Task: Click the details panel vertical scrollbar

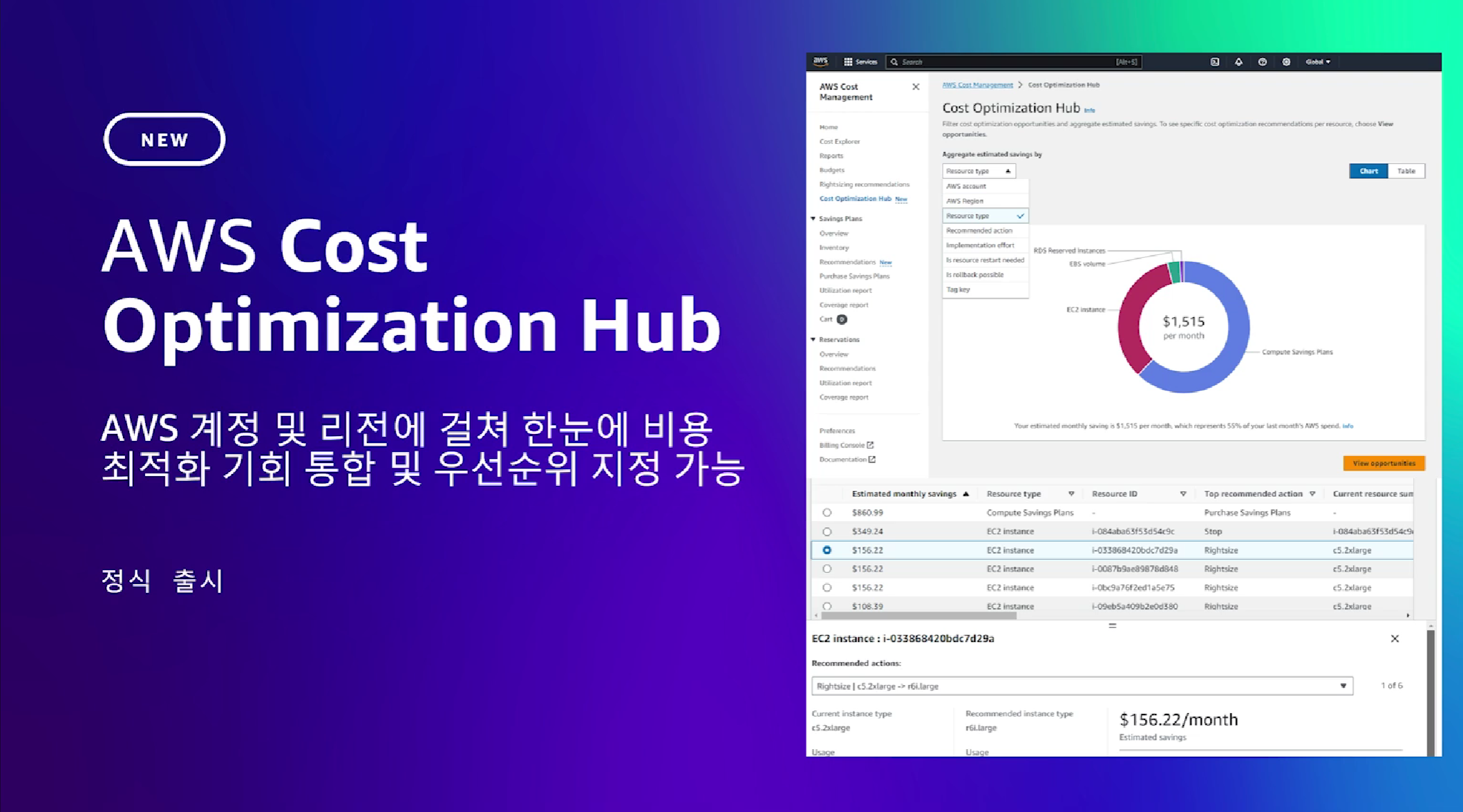Action: pos(1431,692)
